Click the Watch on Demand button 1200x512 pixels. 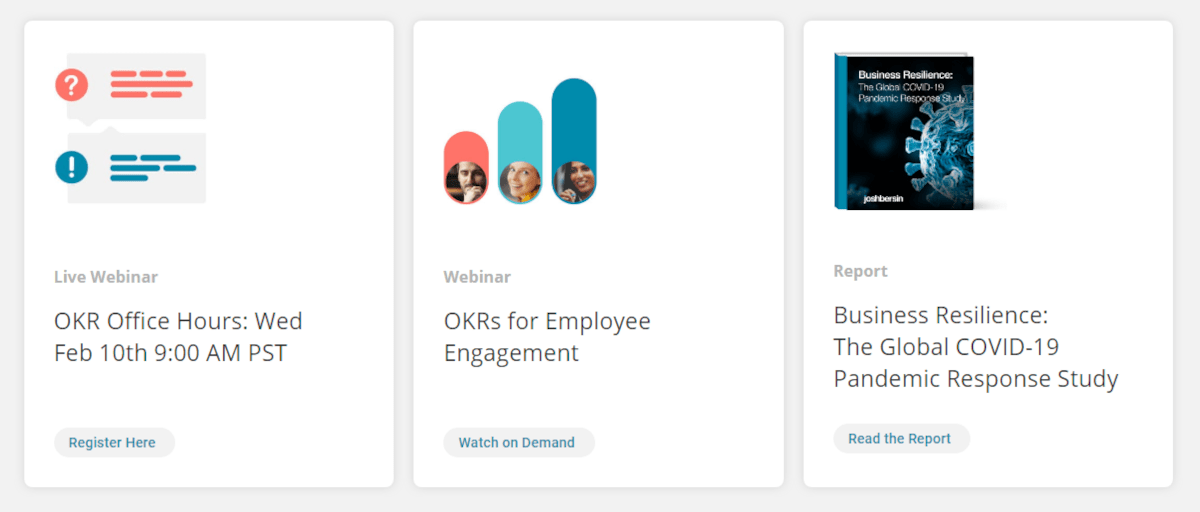pos(519,442)
